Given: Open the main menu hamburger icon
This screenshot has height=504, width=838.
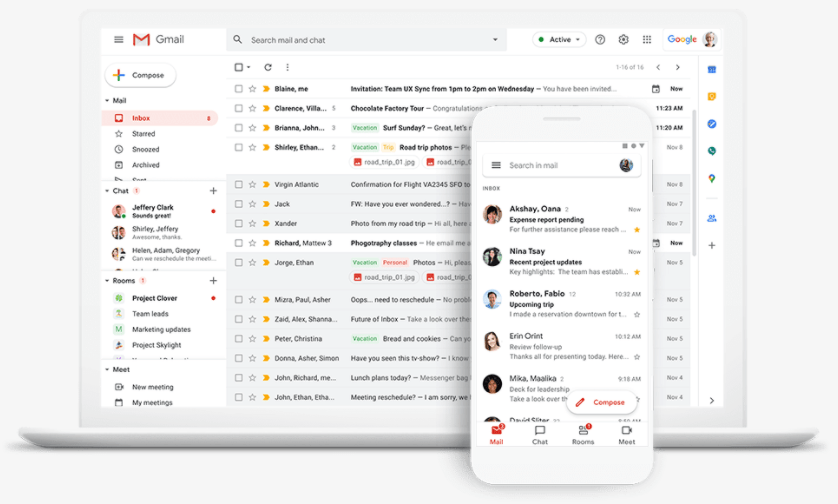Looking at the screenshot, I should pos(119,40).
